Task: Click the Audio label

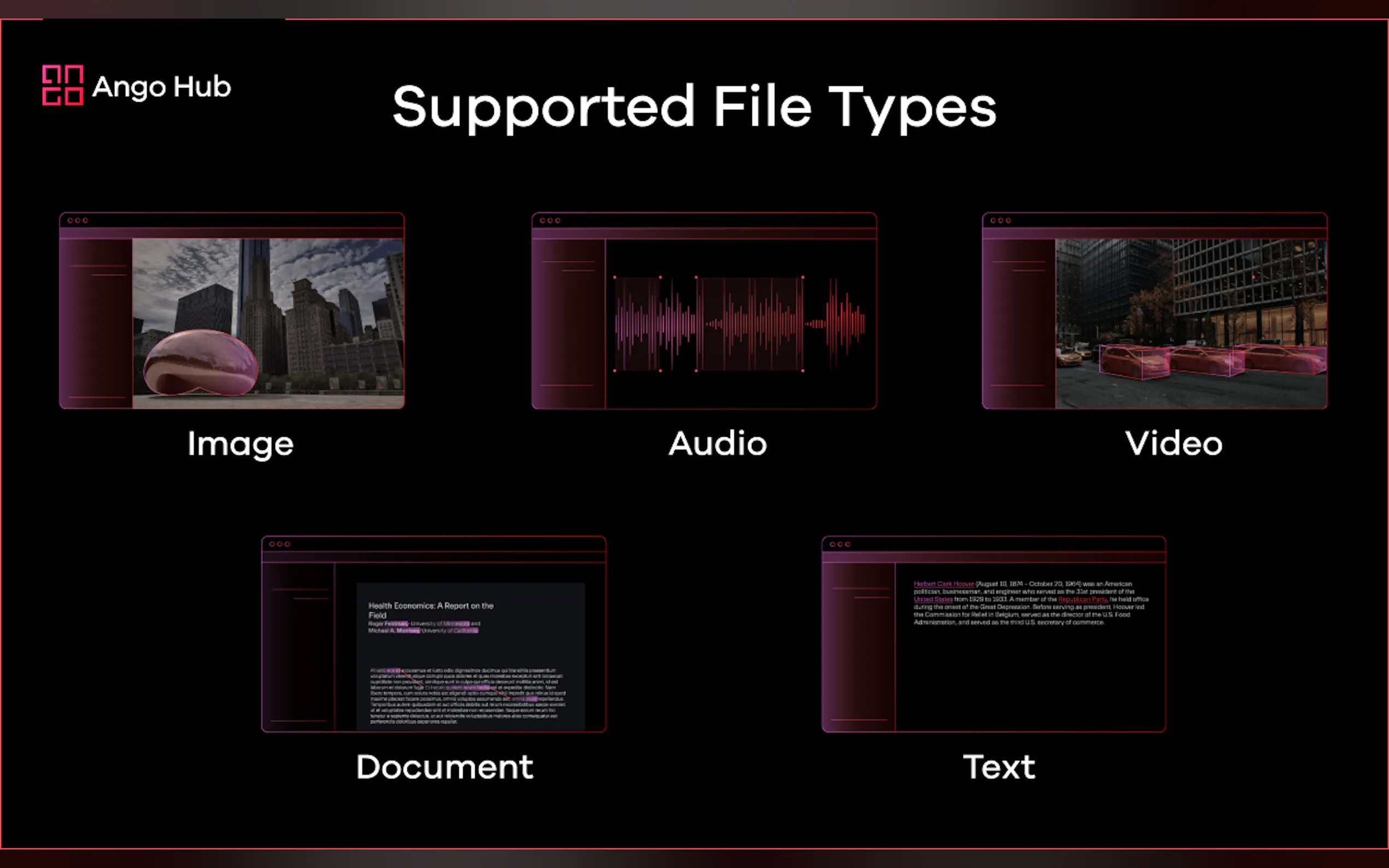Action: [x=717, y=444]
